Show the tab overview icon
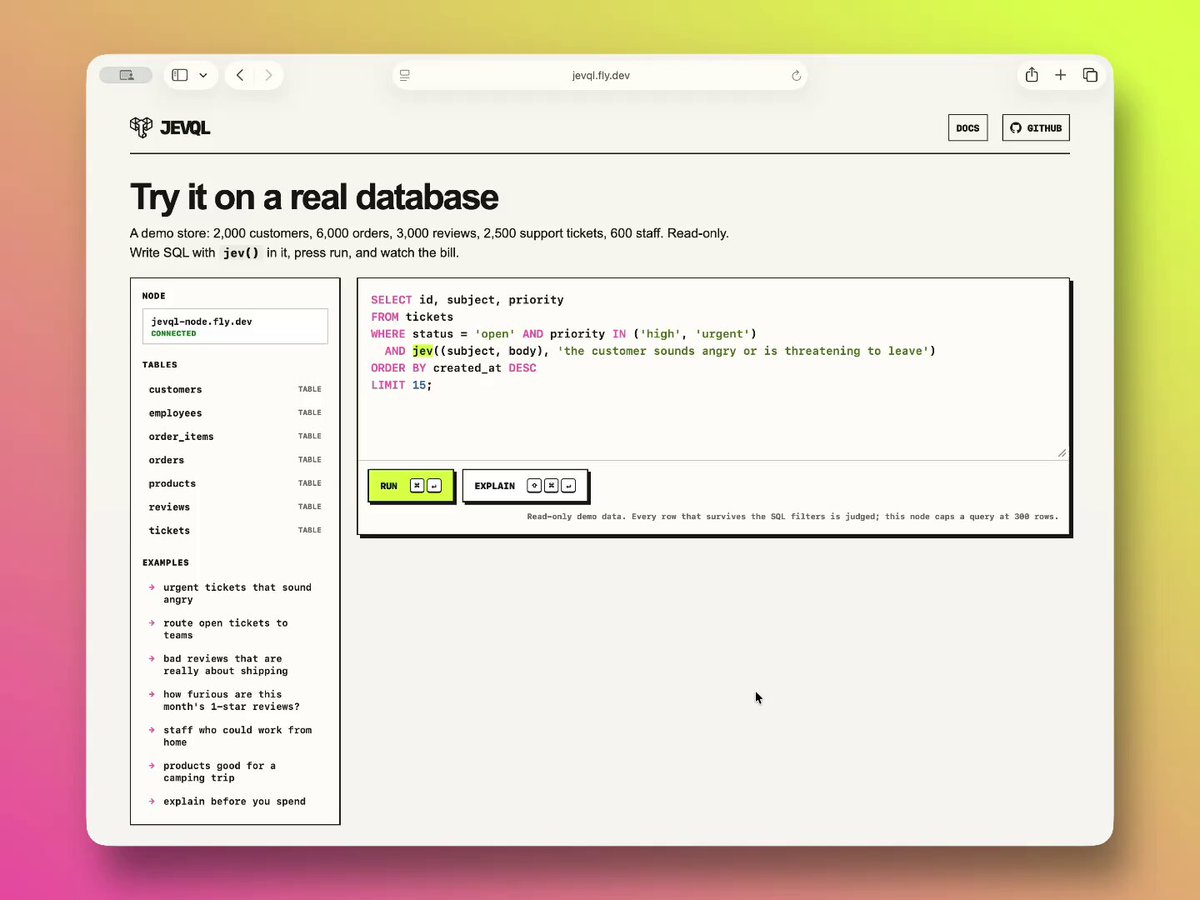The width and height of the screenshot is (1200, 900). tap(1090, 75)
